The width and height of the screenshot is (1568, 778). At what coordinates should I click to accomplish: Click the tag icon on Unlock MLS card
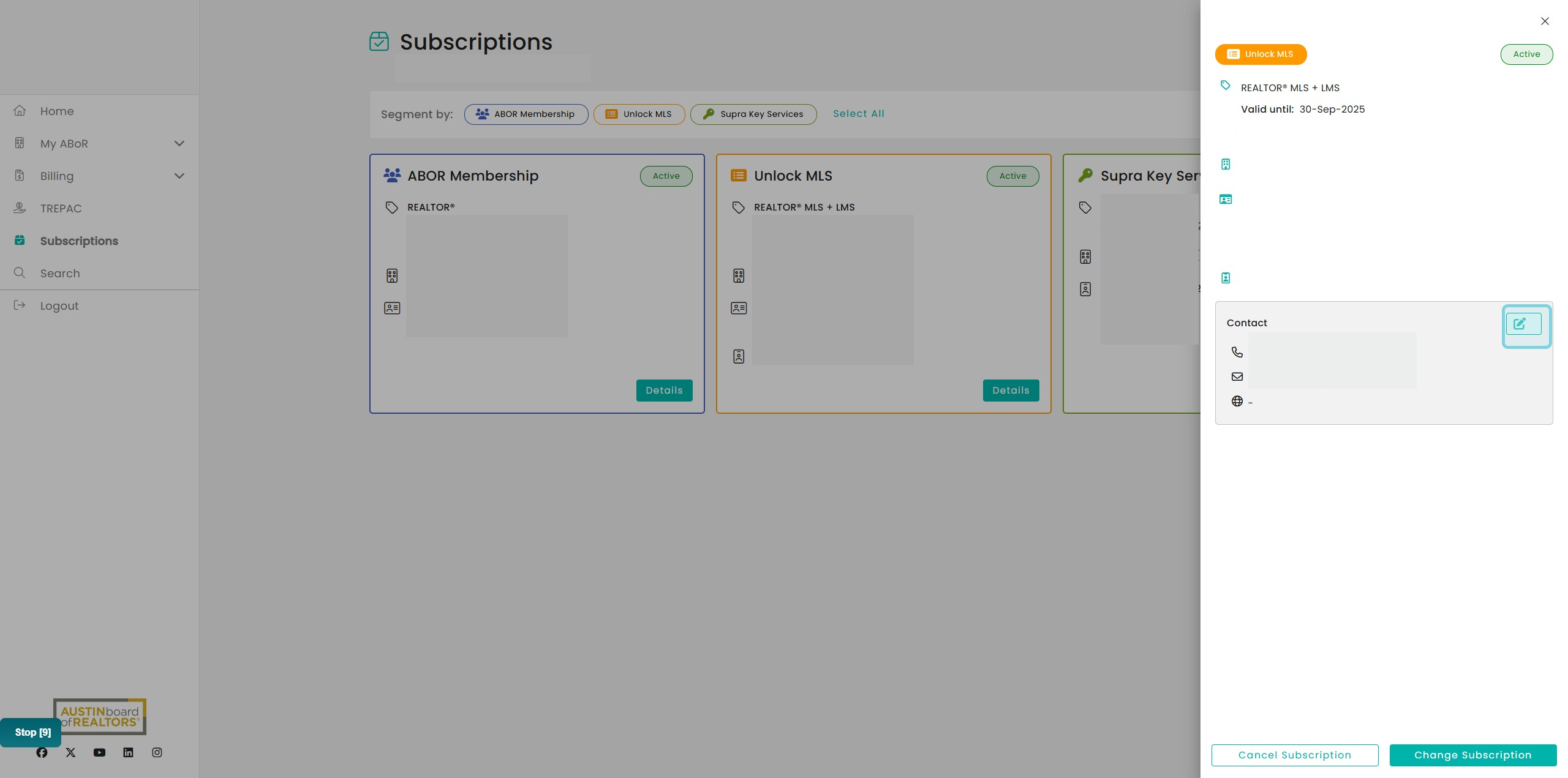tap(739, 208)
